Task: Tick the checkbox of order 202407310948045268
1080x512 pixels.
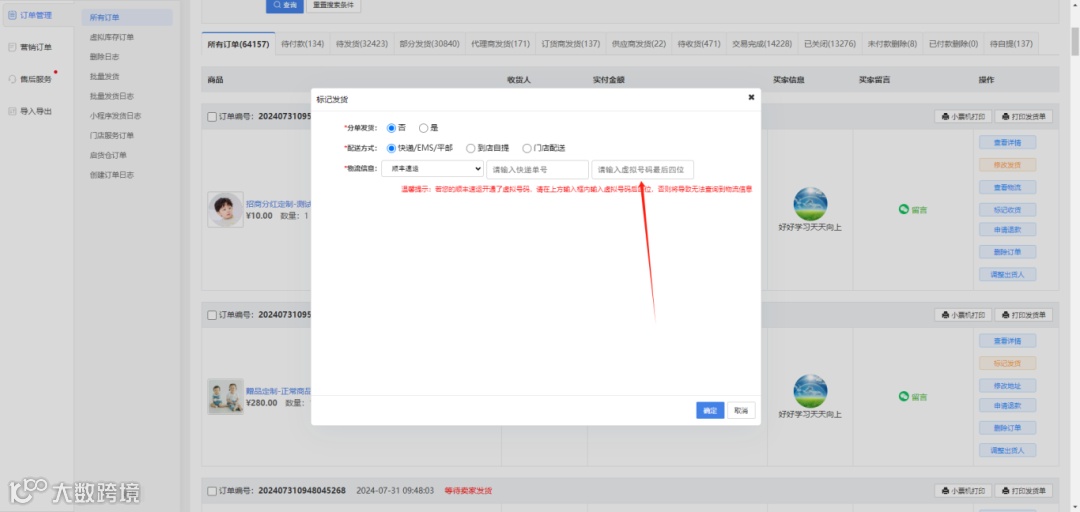Action: click(x=212, y=491)
